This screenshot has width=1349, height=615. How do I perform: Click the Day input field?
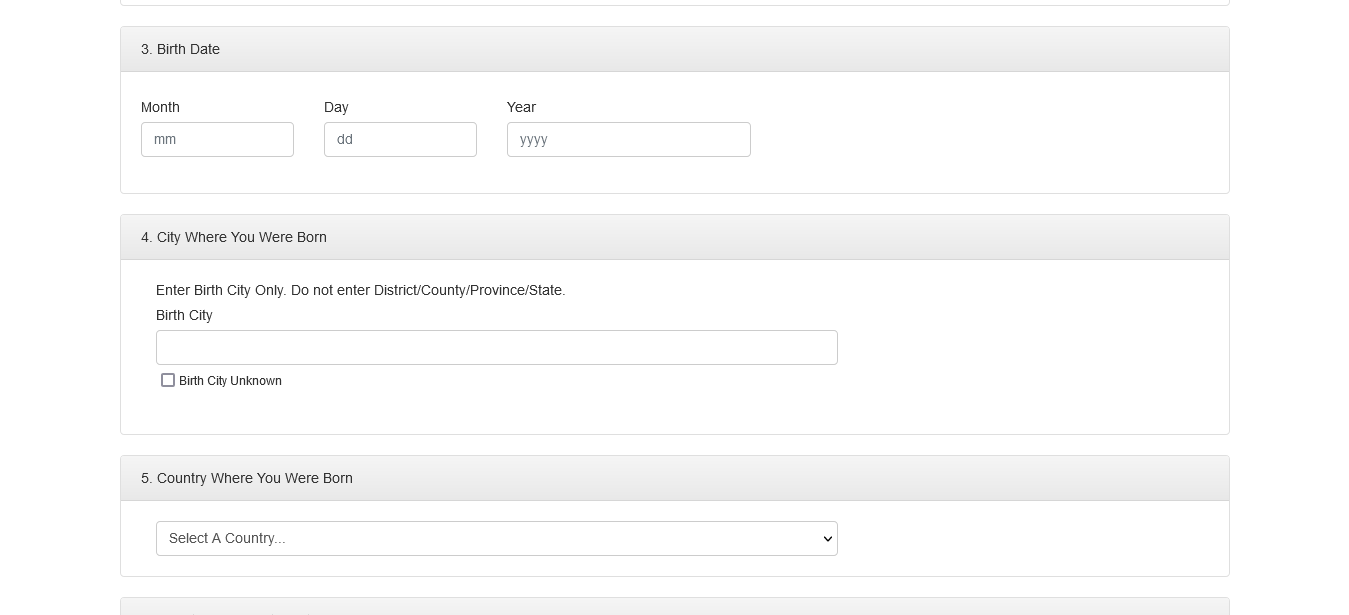400,140
